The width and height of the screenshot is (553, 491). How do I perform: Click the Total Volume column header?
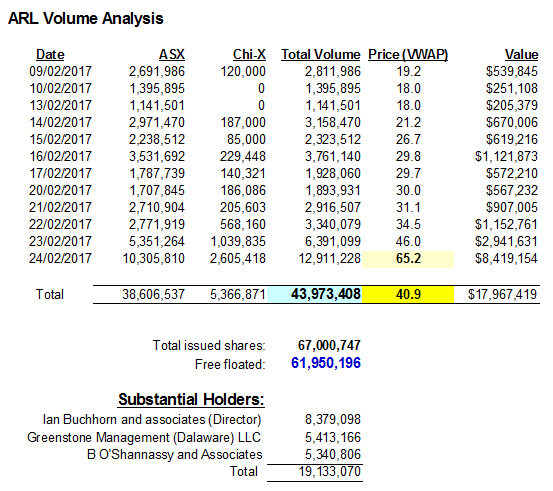321,55
